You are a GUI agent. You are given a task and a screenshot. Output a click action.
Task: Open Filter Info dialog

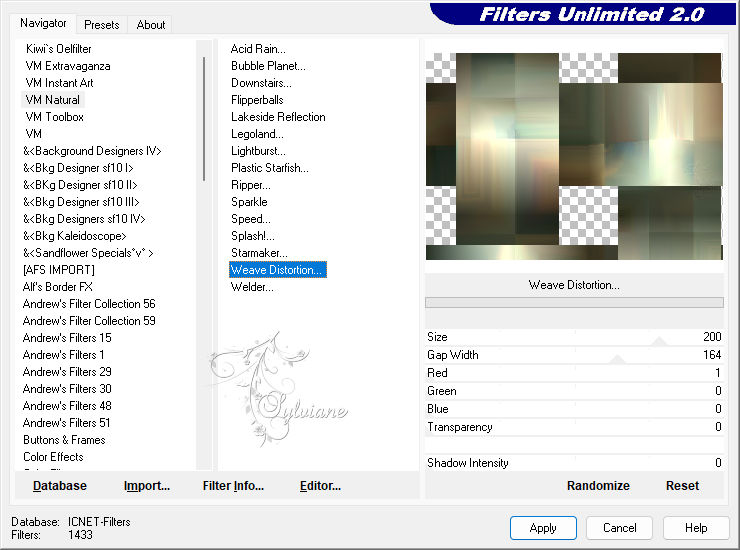[x=233, y=486]
